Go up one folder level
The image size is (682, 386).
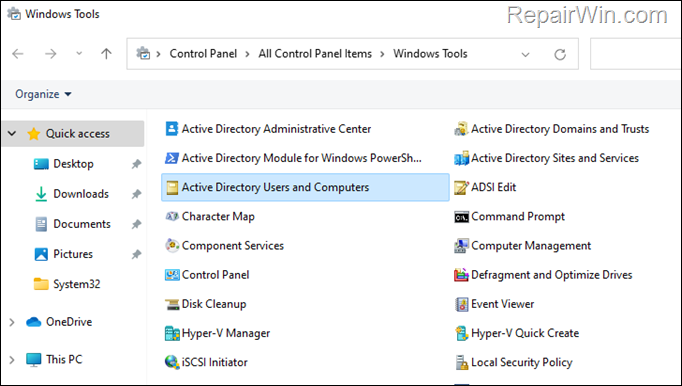click(x=106, y=54)
